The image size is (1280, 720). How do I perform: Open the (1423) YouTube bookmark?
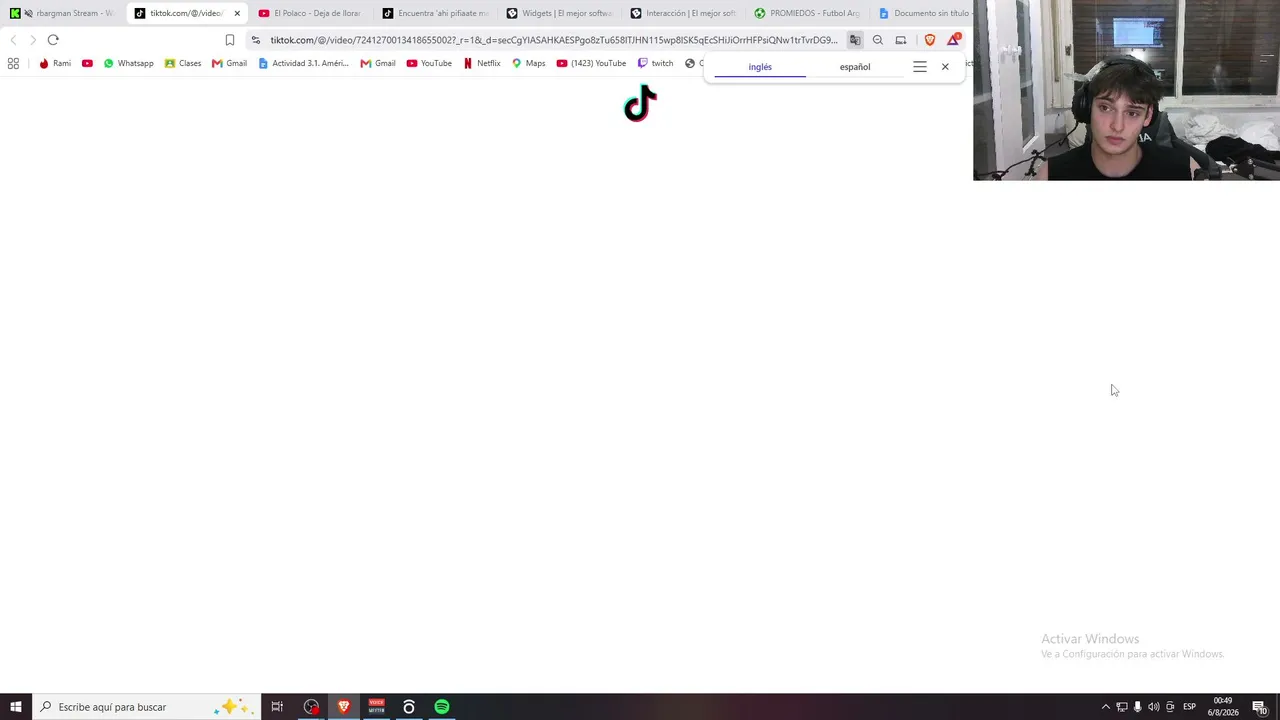591,63
